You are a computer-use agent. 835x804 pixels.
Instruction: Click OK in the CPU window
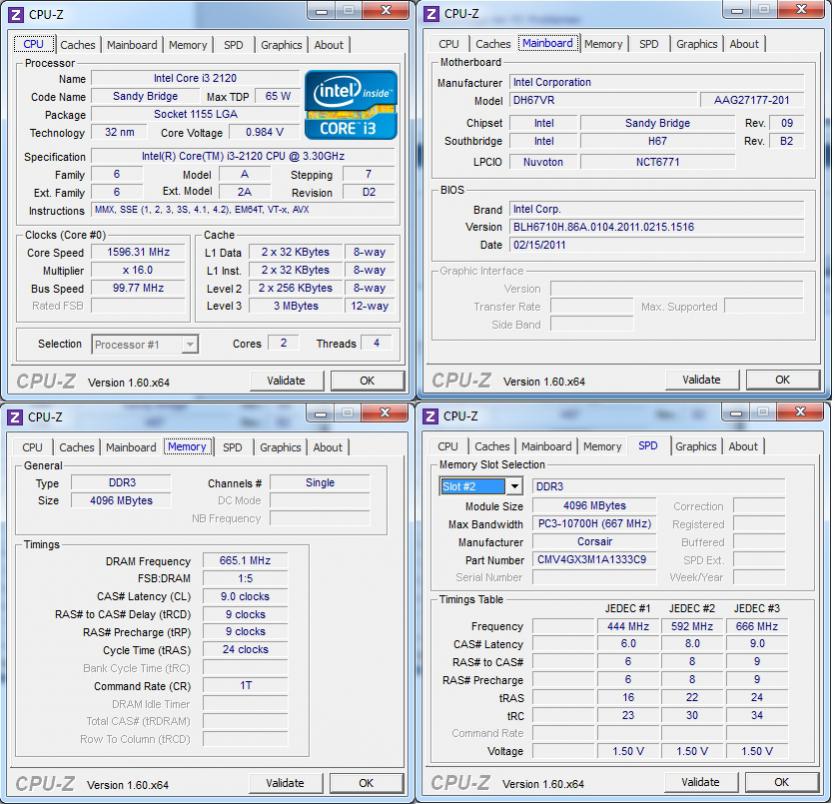(x=367, y=381)
